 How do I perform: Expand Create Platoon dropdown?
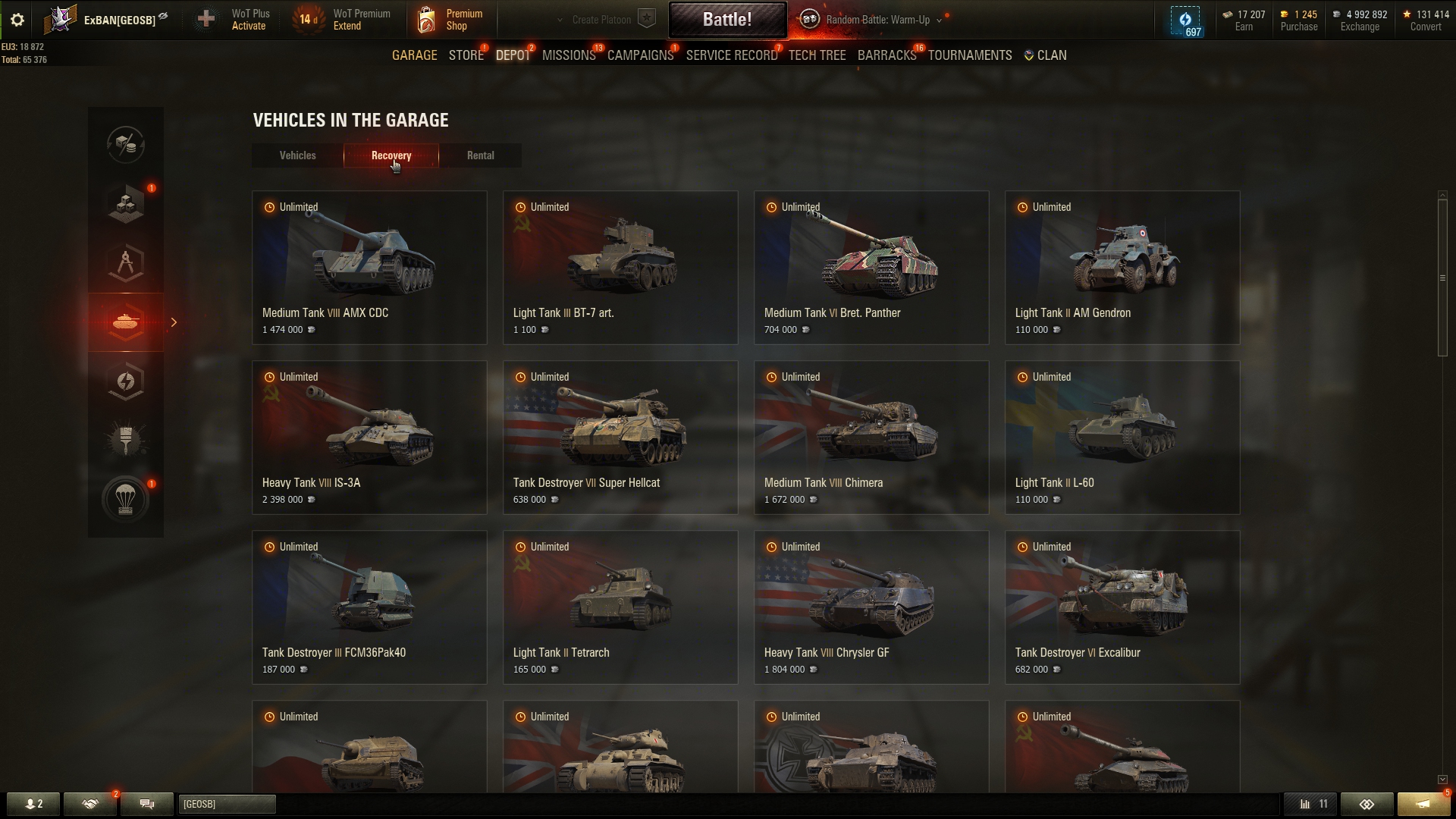click(x=605, y=20)
